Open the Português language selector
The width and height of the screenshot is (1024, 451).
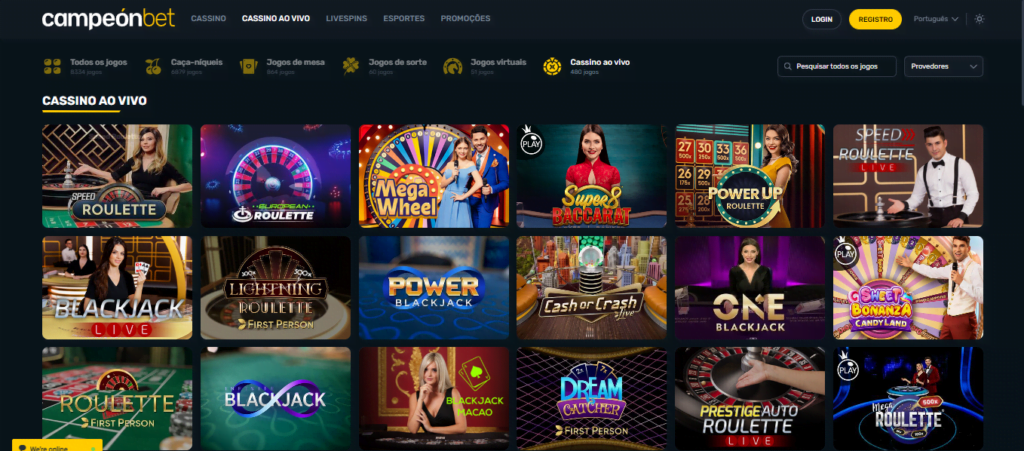coord(936,19)
